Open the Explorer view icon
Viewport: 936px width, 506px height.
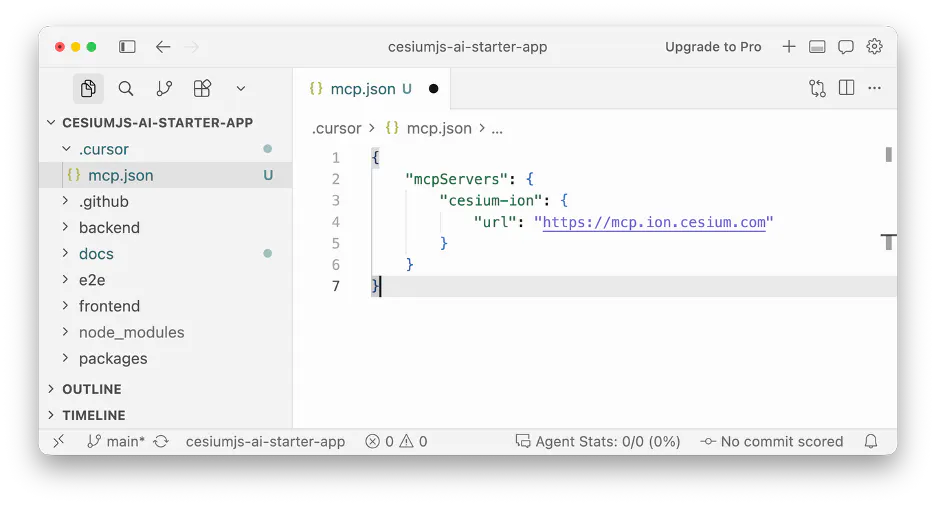click(x=88, y=88)
